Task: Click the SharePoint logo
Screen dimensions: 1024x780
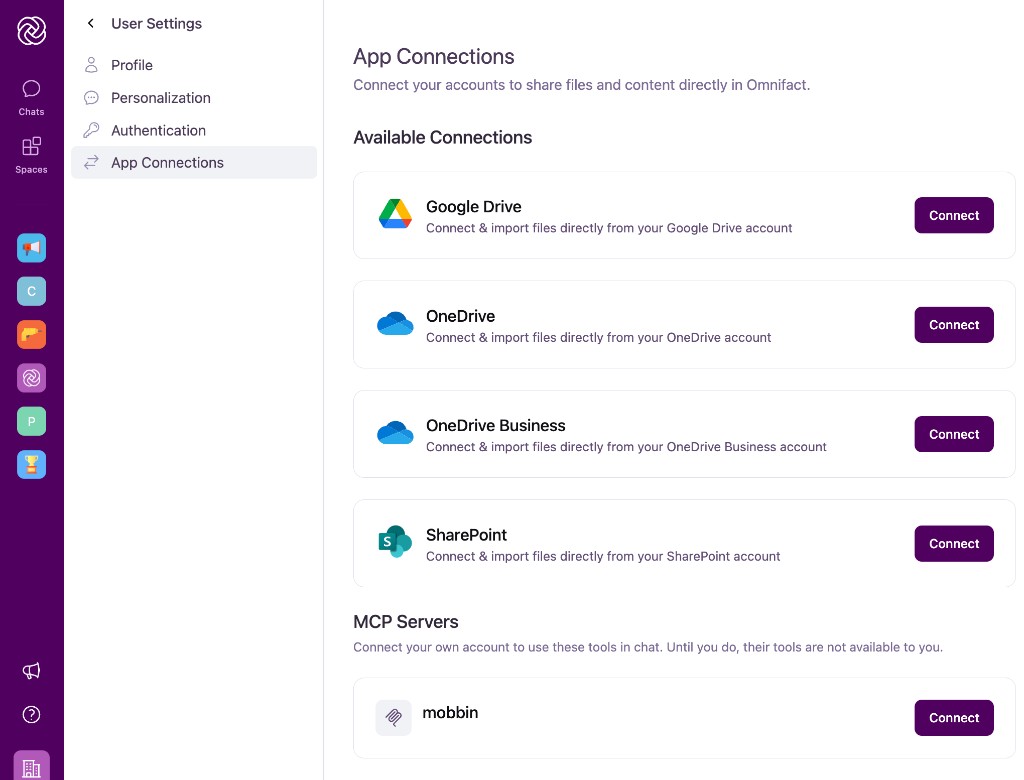Action: coord(395,542)
